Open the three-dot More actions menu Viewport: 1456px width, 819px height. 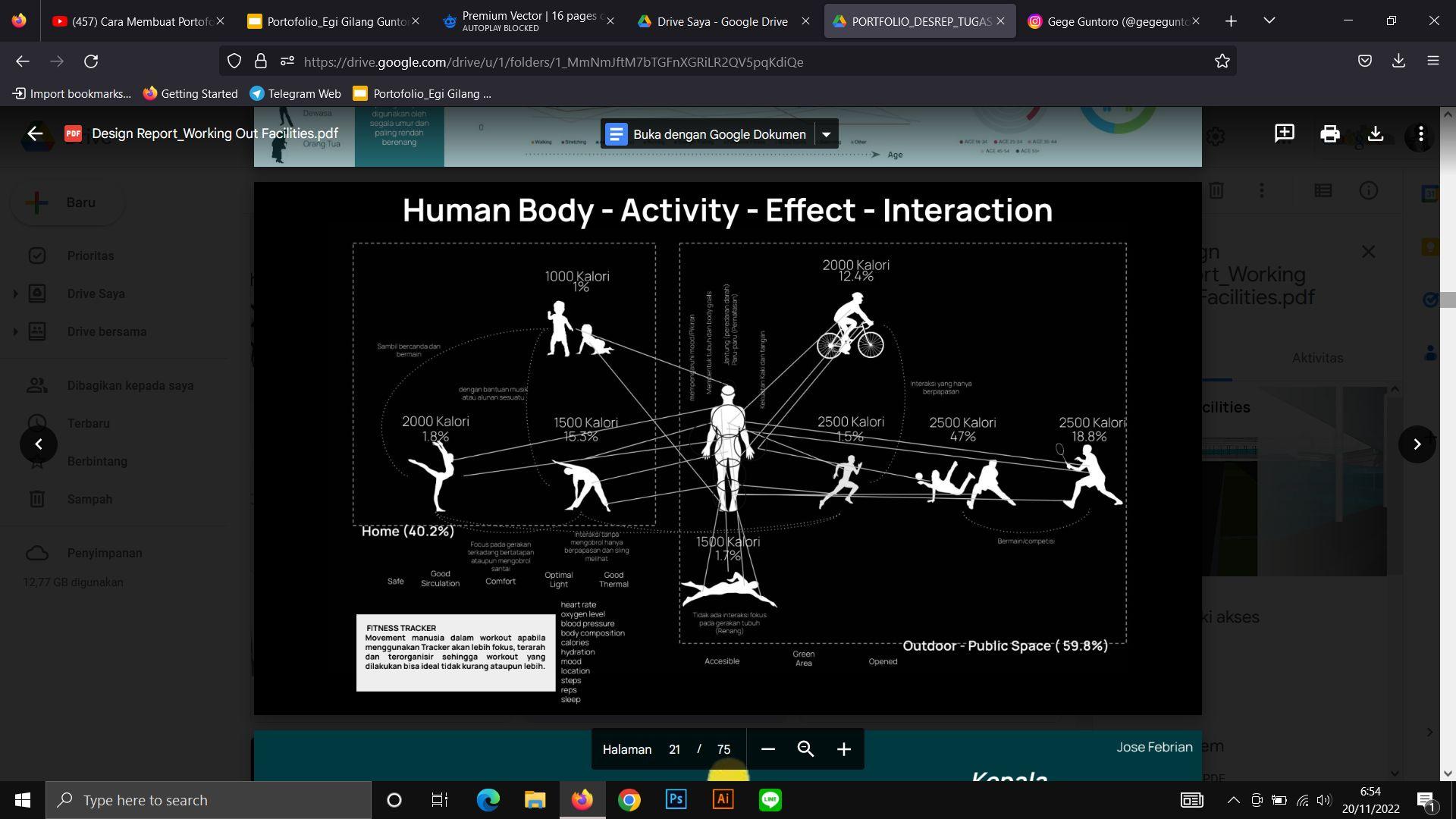coord(1420,134)
